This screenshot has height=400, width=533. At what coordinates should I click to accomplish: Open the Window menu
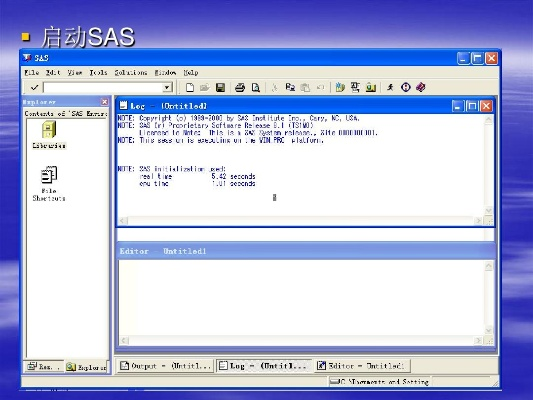(166, 72)
